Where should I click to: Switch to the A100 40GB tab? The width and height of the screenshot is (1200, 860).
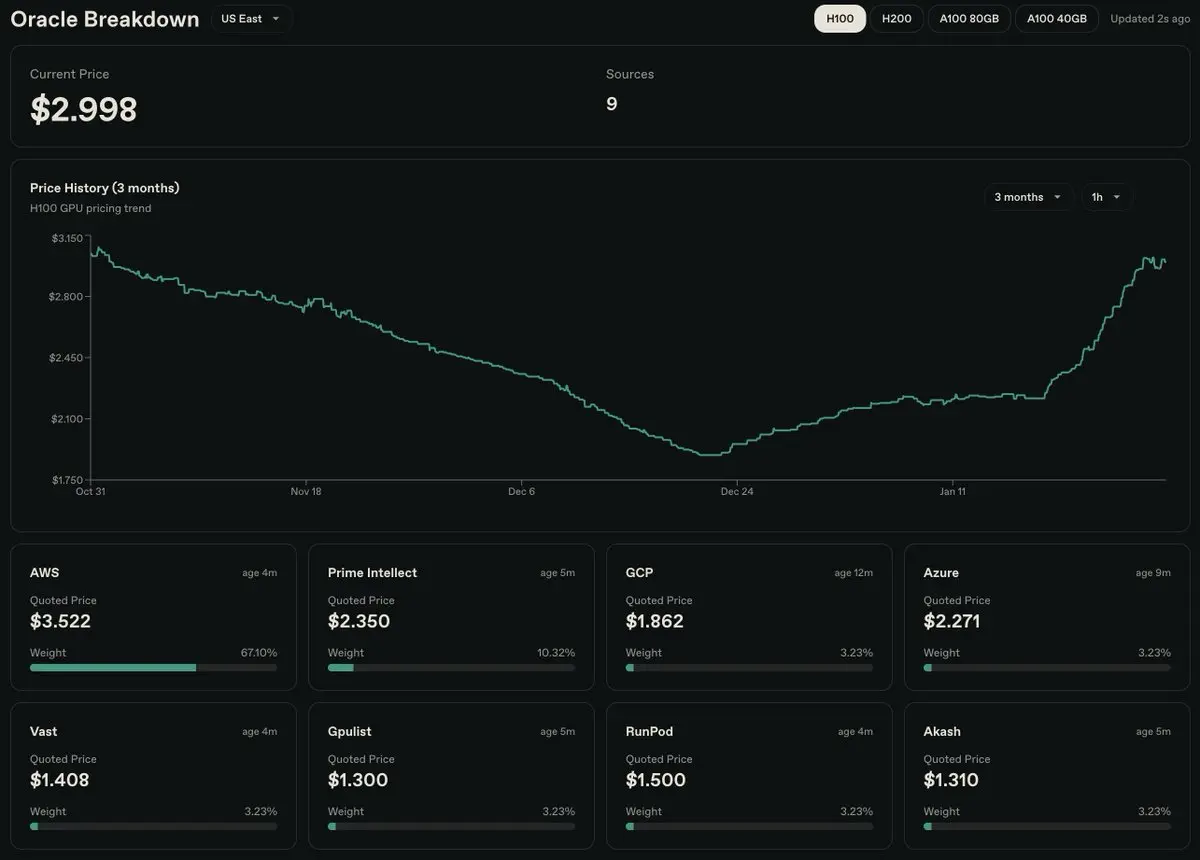1056,19
